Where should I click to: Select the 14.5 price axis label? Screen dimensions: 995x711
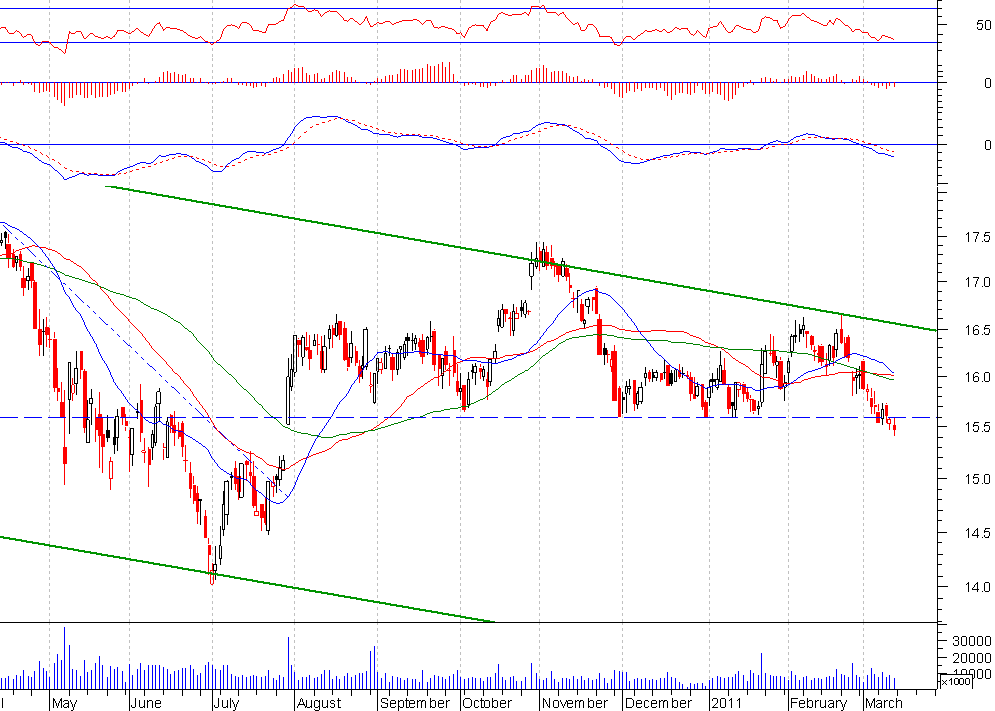click(x=977, y=534)
